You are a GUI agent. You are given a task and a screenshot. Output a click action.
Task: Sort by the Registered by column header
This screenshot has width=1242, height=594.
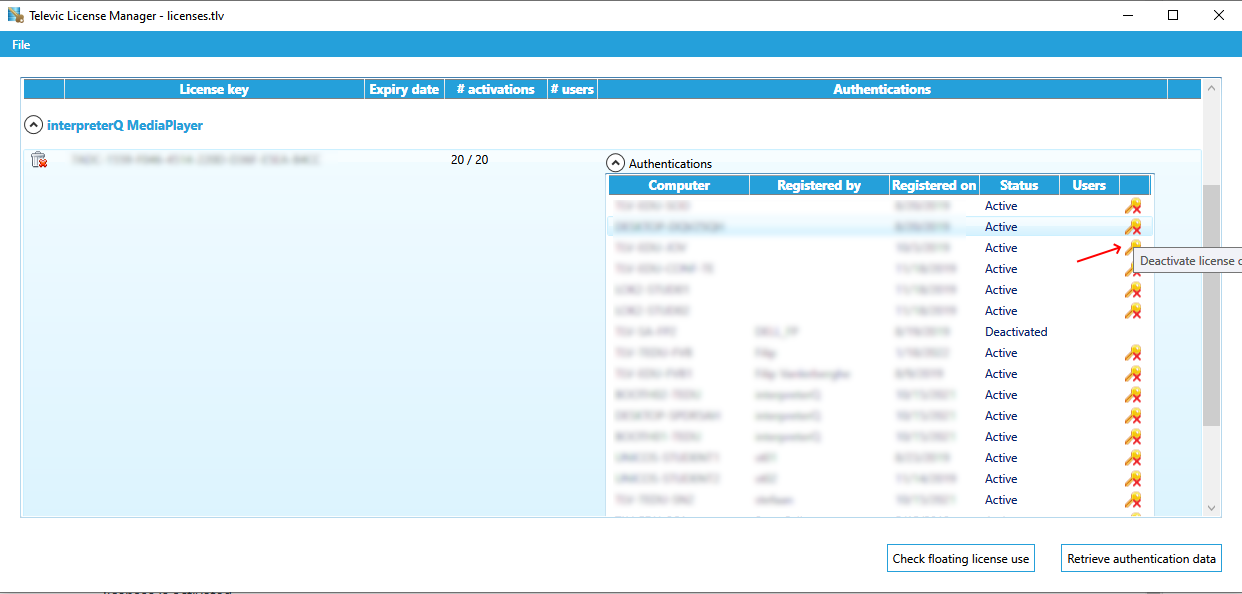click(x=819, y=185)
